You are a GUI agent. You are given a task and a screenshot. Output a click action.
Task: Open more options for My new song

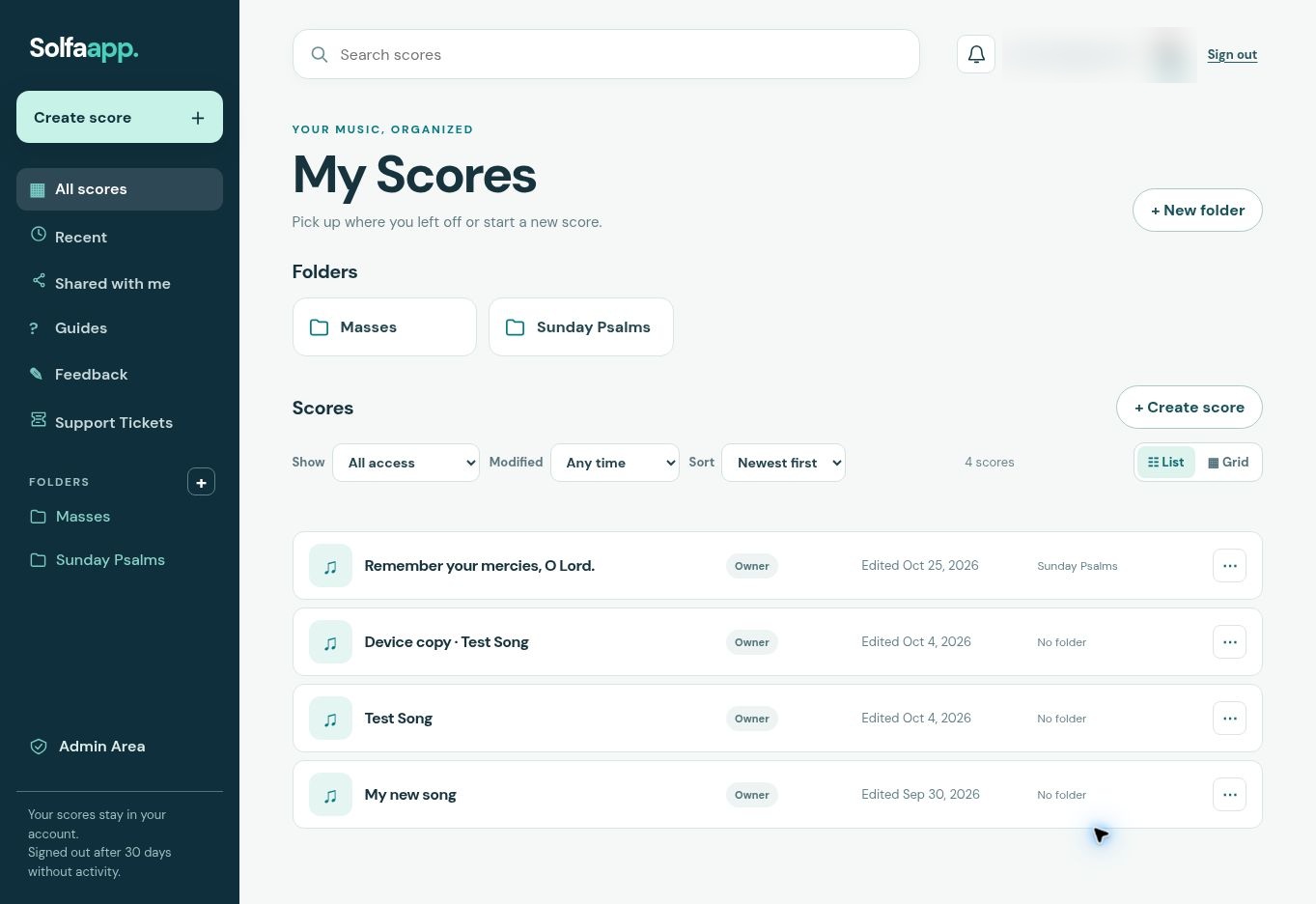[x=1229, y=795]
